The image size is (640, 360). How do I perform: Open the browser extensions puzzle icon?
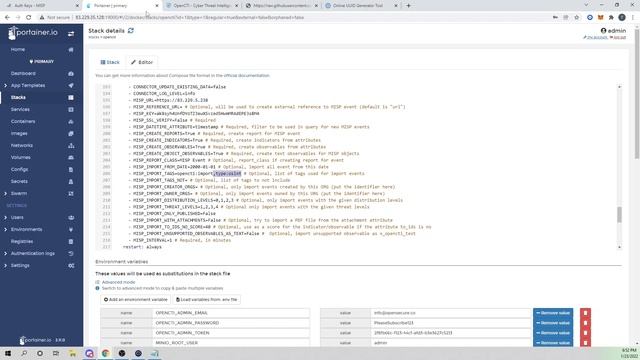pyautogui.click(x=611, y=18)
